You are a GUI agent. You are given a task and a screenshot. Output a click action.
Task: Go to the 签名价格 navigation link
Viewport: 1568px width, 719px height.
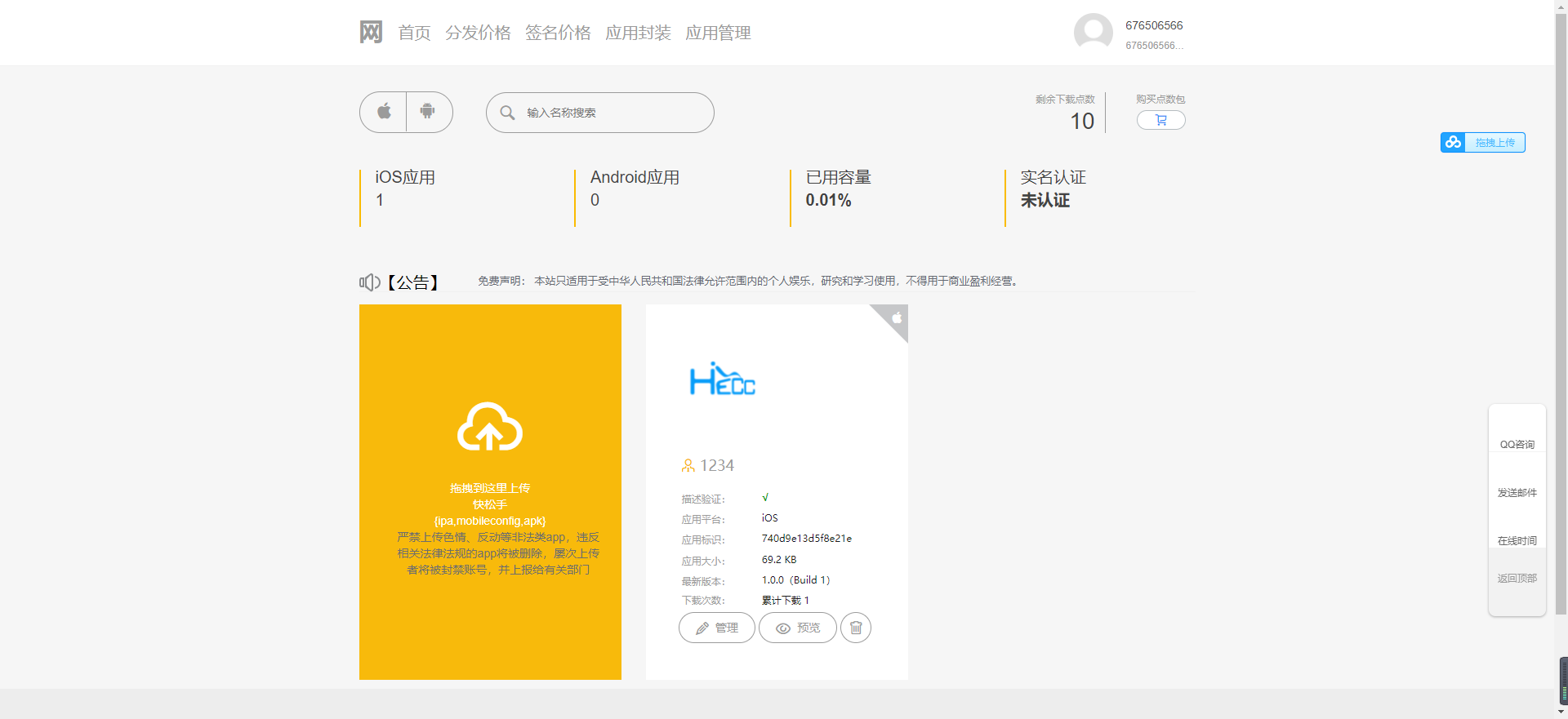pos(558,33)
